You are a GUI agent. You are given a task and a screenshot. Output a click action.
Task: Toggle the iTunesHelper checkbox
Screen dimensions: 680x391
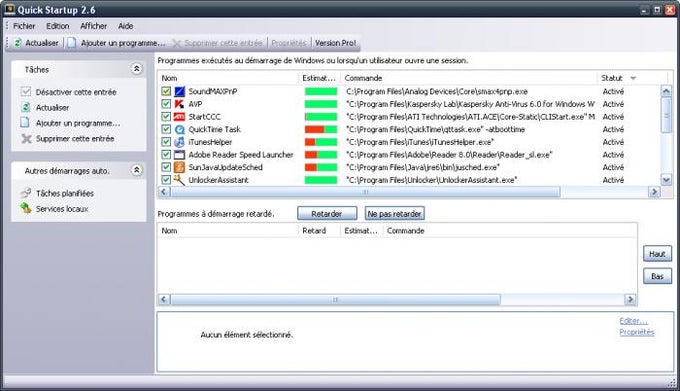pyautogui.click(x=166, y=142)
